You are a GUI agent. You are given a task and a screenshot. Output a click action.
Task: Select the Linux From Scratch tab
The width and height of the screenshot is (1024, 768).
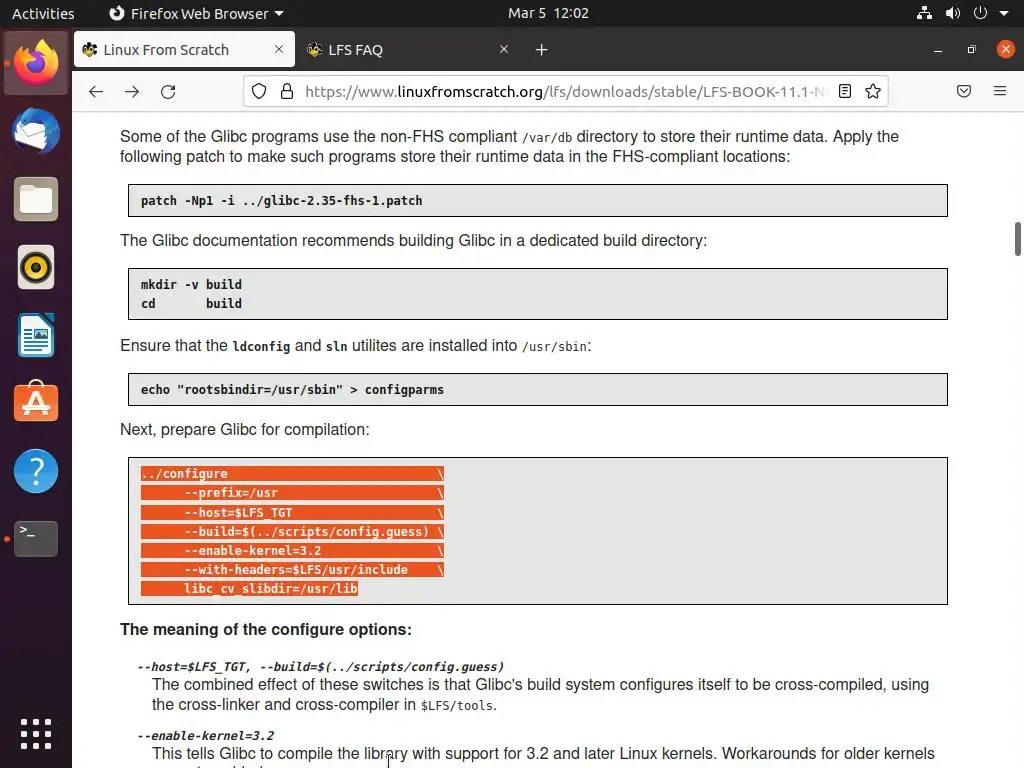(x=184, y=50)
